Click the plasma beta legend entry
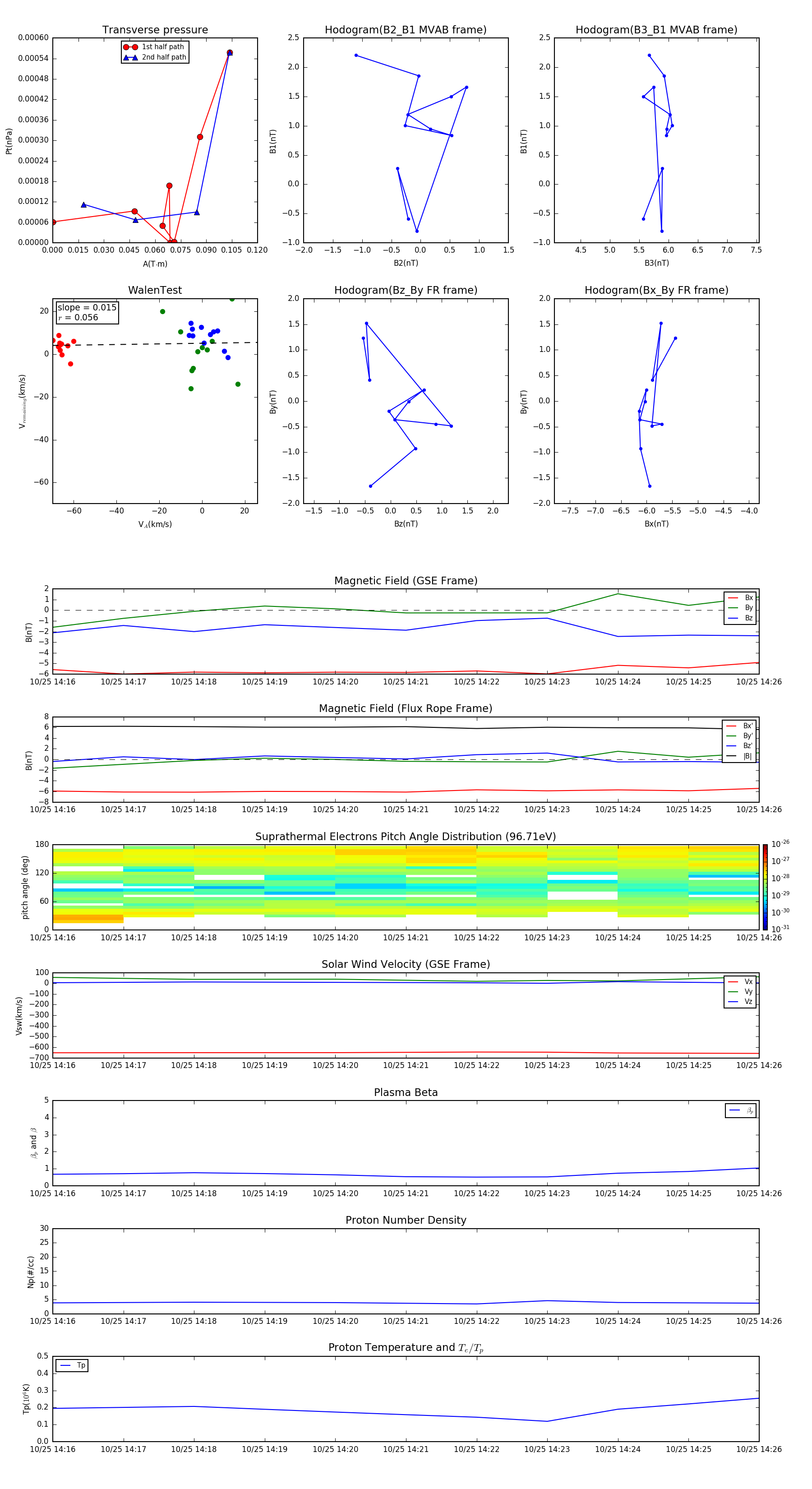Viewport: 812px width, 1489px height. pyautogui.click(x=741, y=1110)
